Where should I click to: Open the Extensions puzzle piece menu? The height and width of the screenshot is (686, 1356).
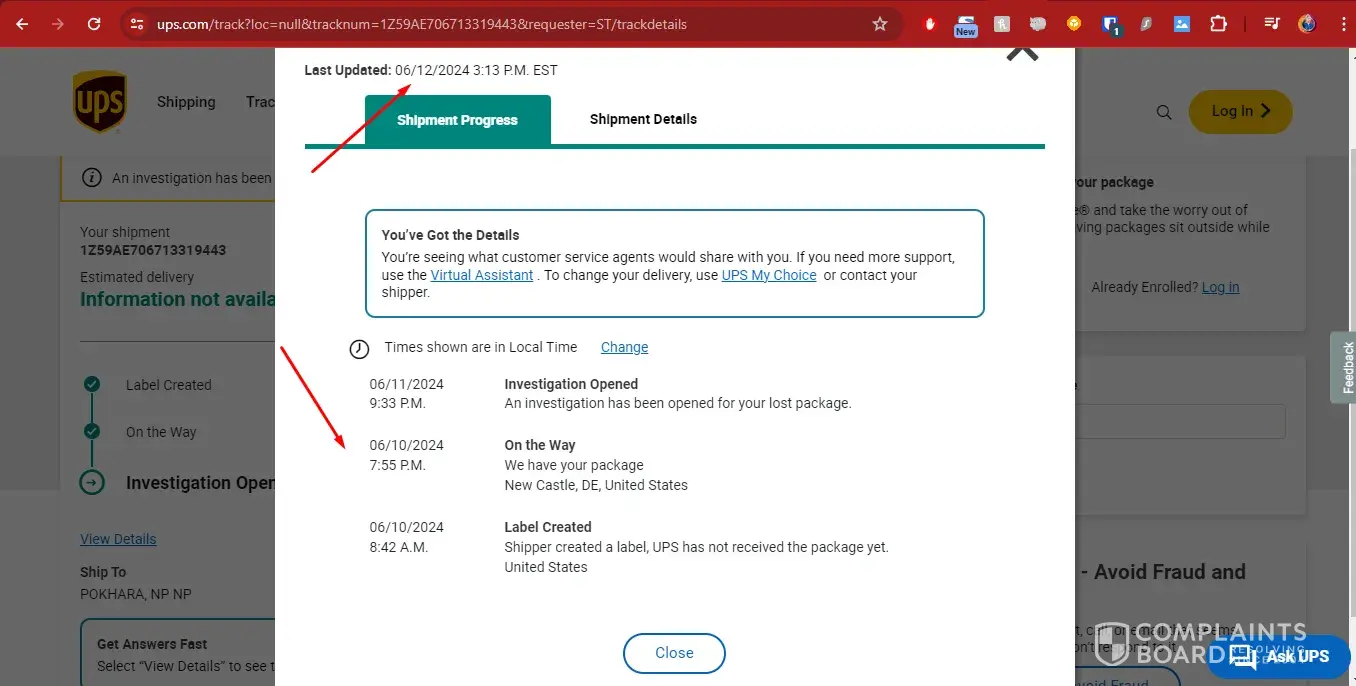pyautogui.click(x=1218, y=24)
